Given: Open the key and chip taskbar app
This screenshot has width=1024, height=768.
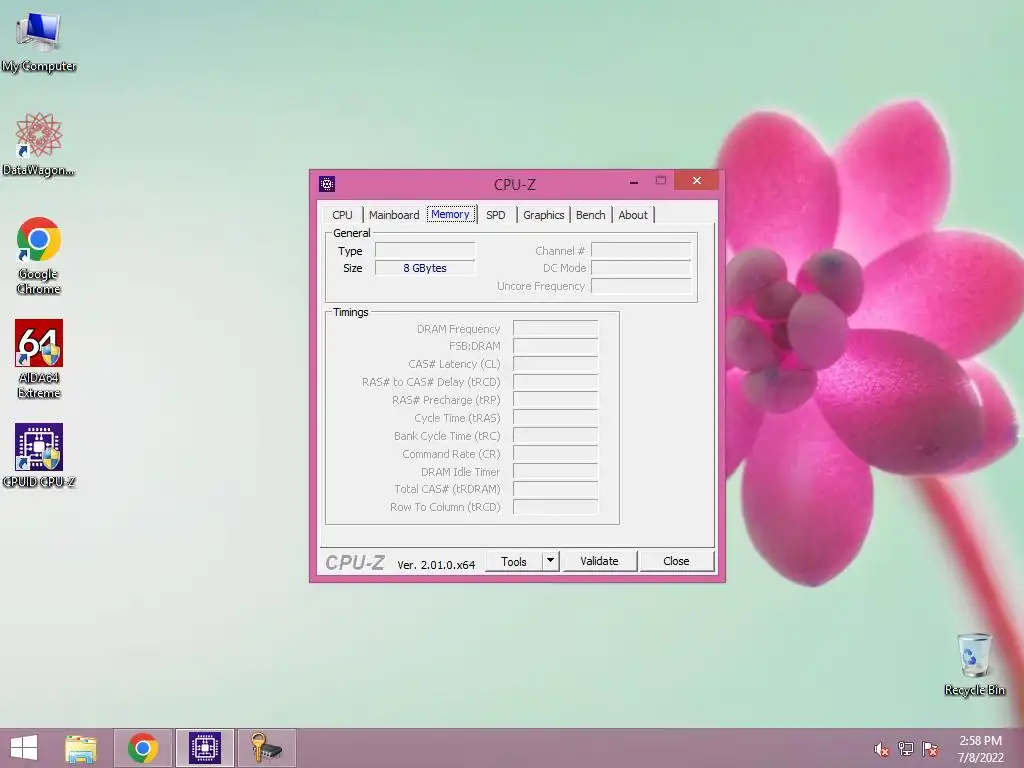Looking at the screenshot, I should (x=266, y=748).
